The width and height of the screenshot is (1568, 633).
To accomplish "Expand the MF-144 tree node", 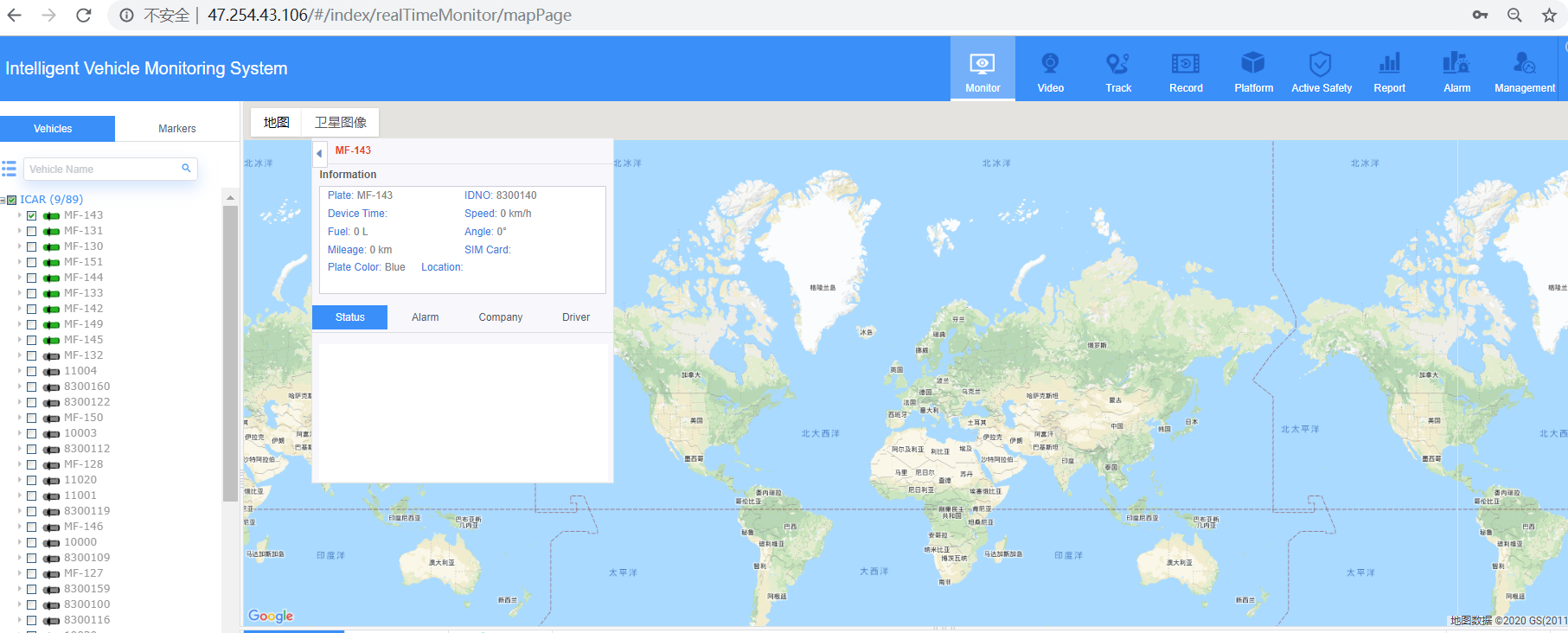I will pyautogui.click(x=20, y=278).
